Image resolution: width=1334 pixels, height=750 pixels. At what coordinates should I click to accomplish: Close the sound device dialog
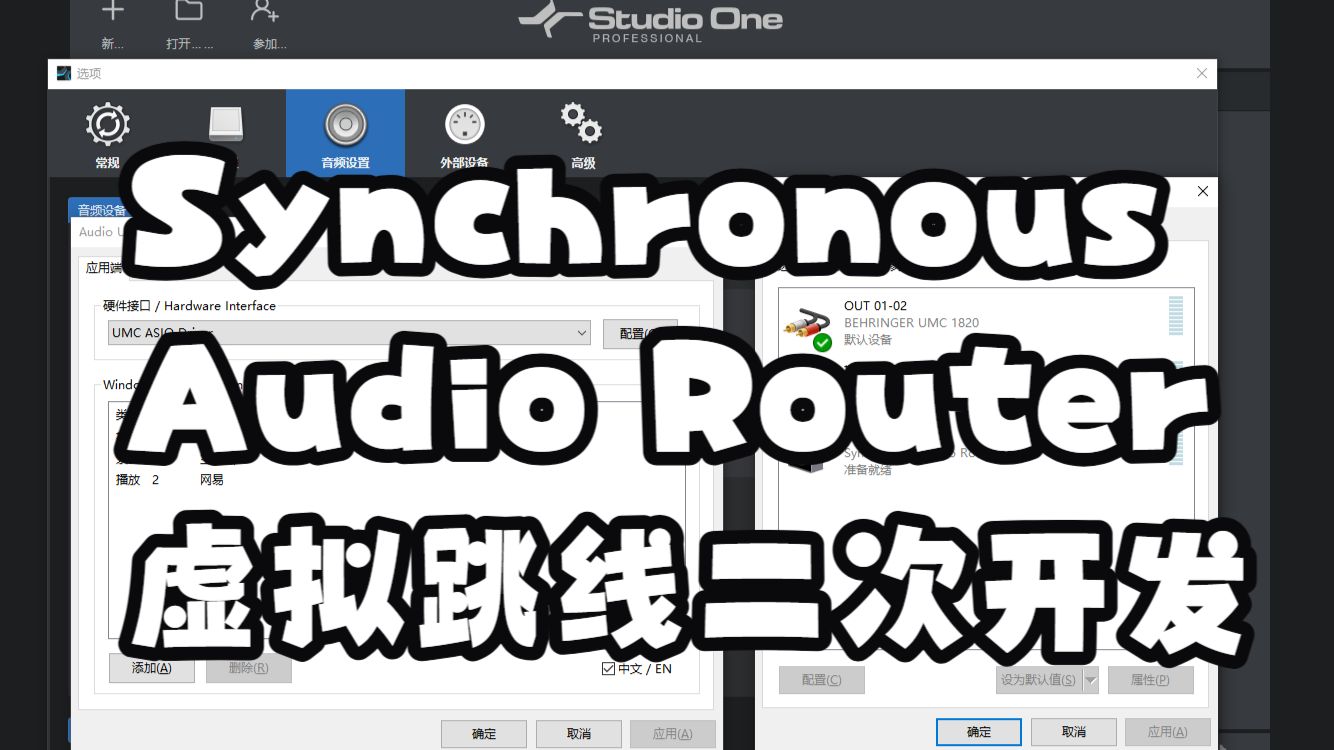coord(1202,191)
